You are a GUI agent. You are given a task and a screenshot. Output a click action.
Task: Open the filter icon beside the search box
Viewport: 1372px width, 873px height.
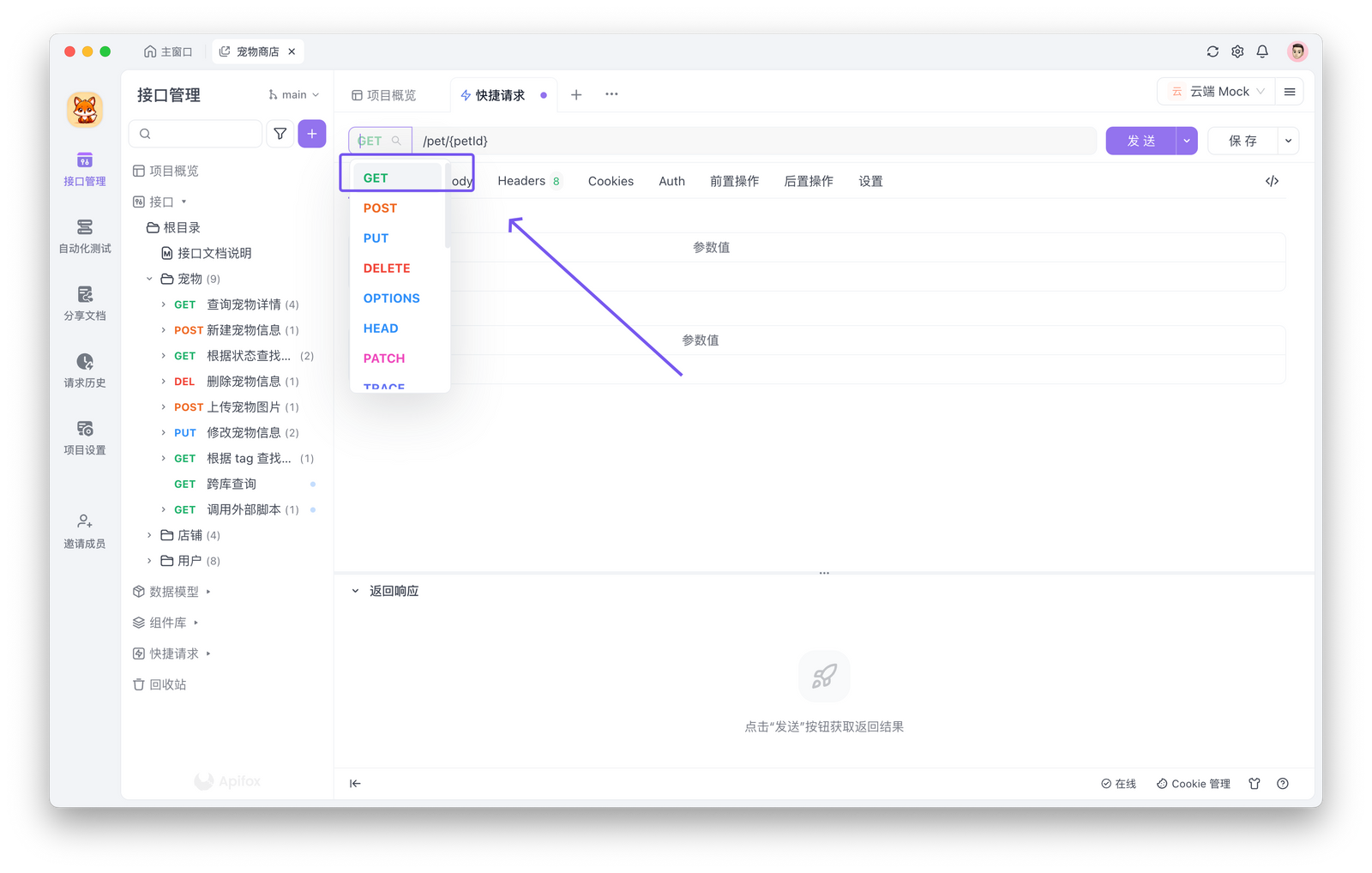[280, 133]
